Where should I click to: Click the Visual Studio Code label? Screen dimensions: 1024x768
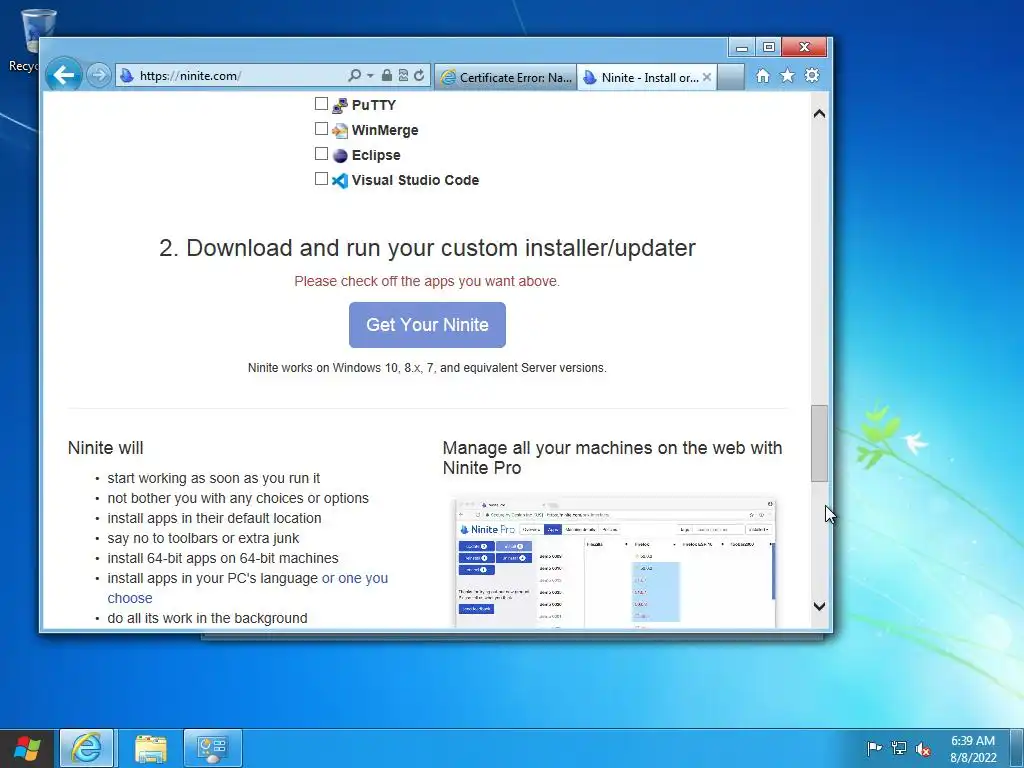[x=415, y=180]
